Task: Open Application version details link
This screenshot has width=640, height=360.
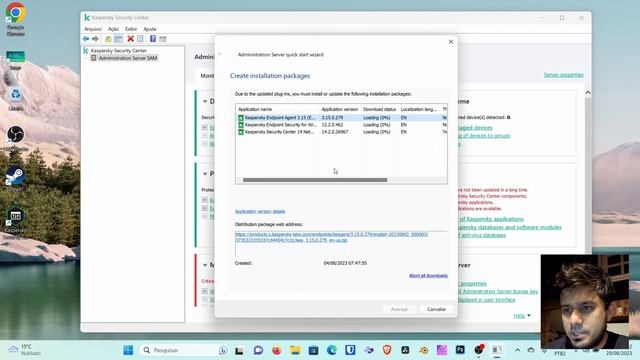Action: tap(260, 211)
